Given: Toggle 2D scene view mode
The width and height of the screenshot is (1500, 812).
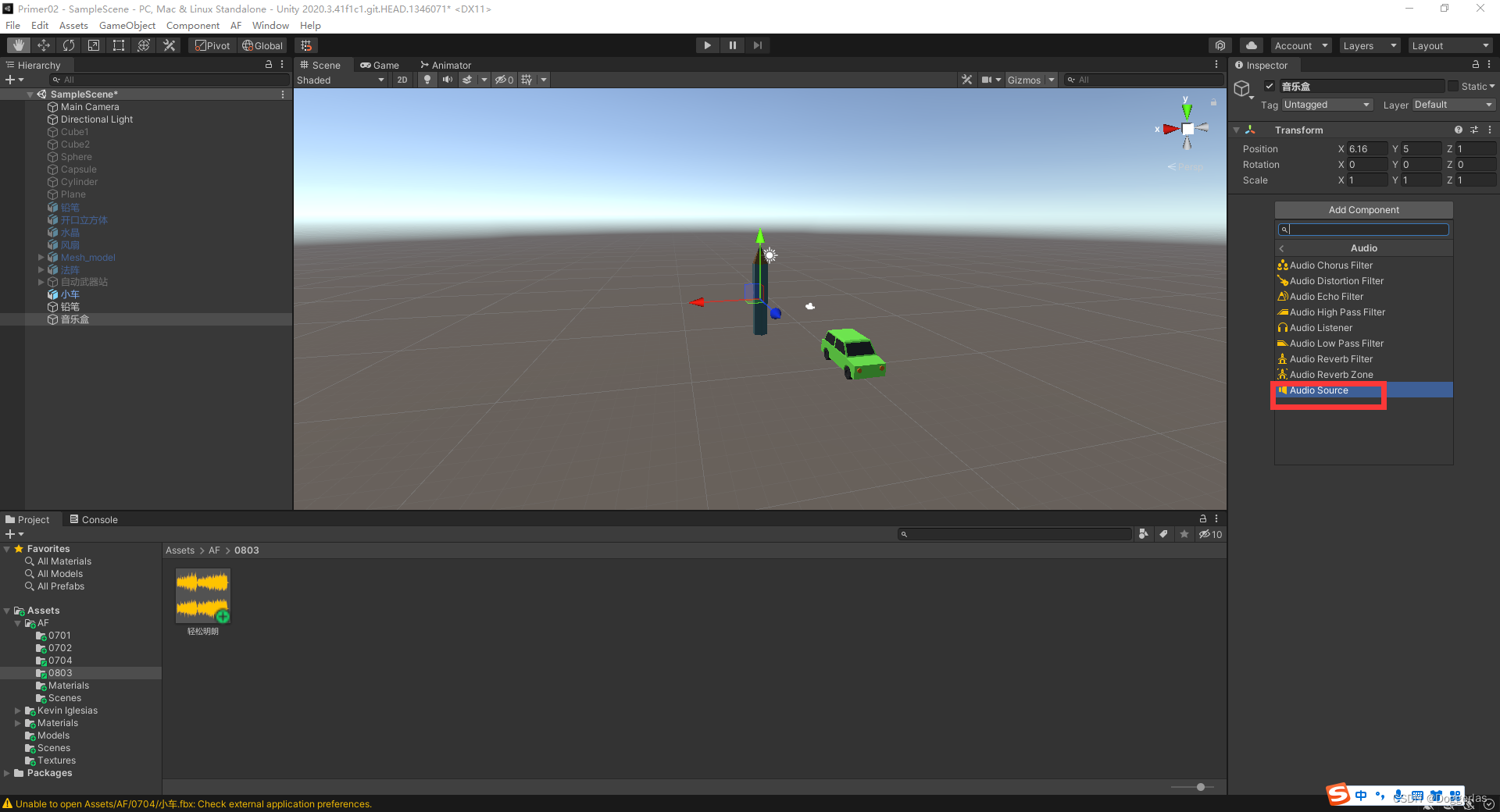Looking at the screenshot, I should tap(402, 80).
